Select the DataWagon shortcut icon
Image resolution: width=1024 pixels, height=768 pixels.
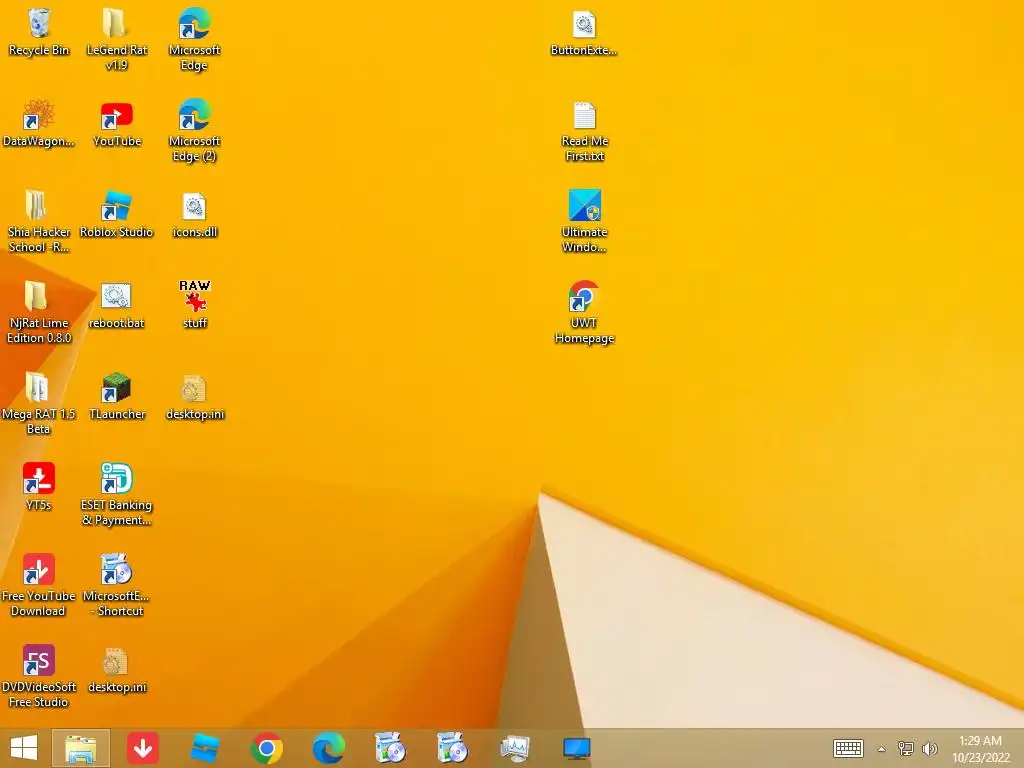click(39, 123)
